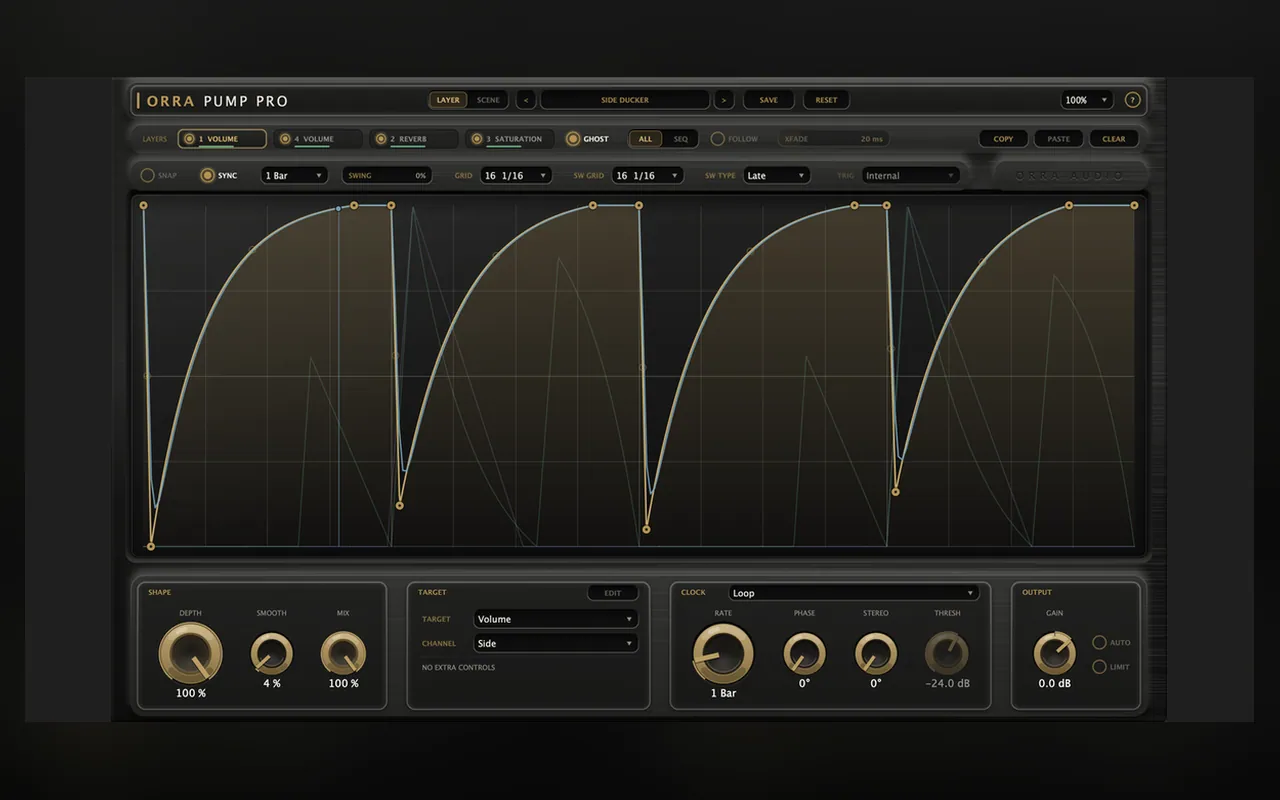Switch to the Layer tab
Viewport: 1280px width, 800px height.
coord(448,100)
